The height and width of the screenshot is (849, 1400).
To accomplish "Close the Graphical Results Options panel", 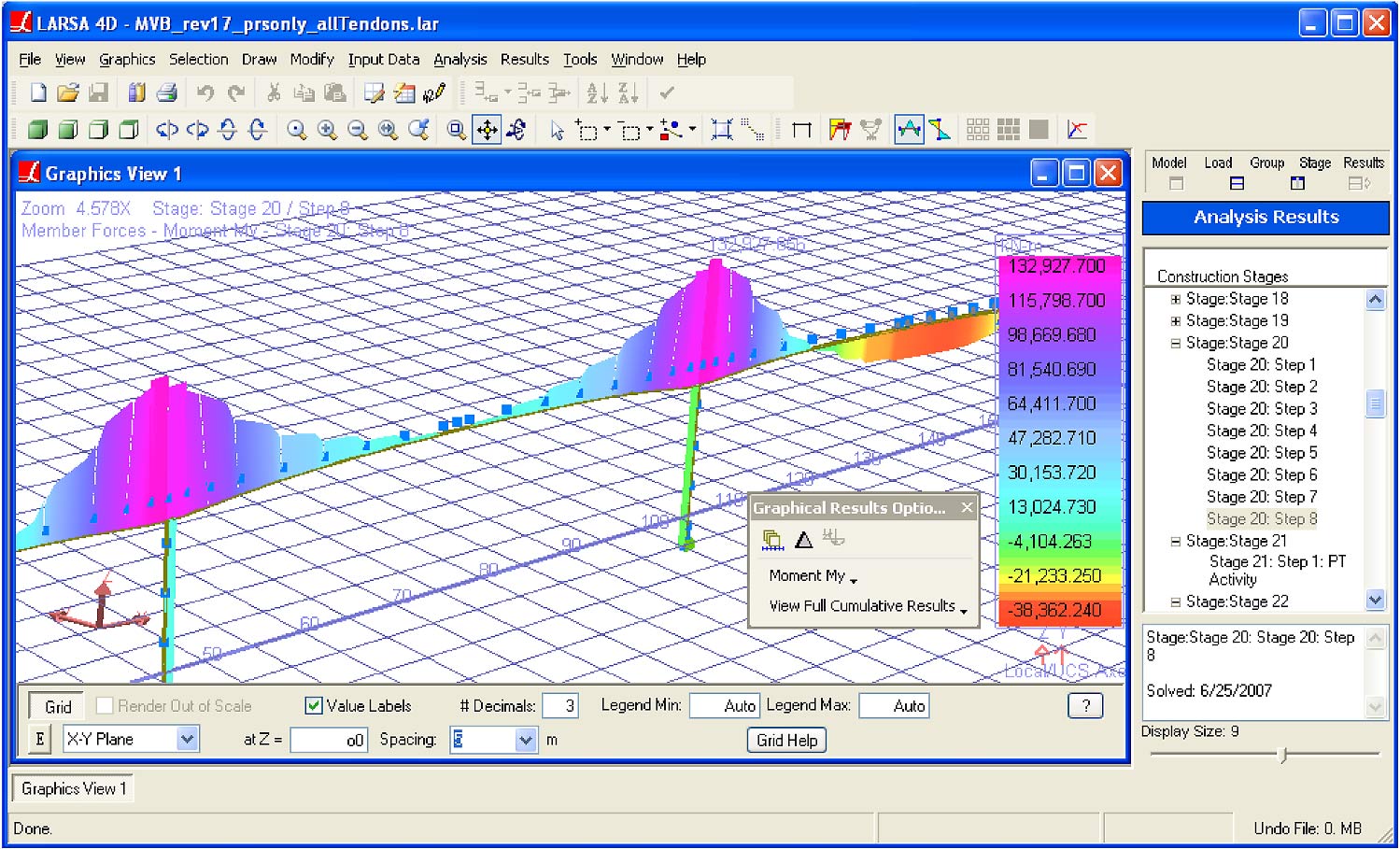I will [968, 508].
